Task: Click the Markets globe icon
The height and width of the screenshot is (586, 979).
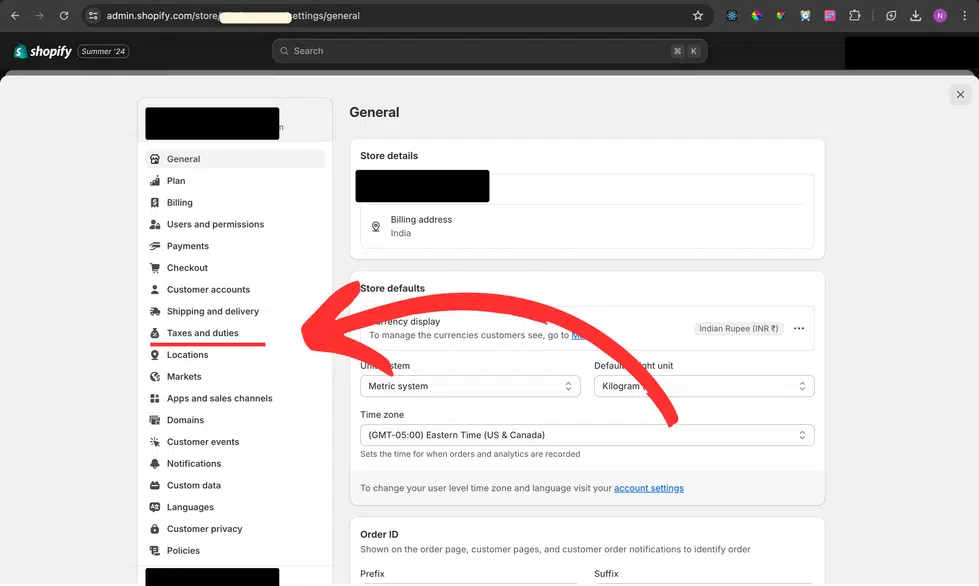Action: (156, 376)
